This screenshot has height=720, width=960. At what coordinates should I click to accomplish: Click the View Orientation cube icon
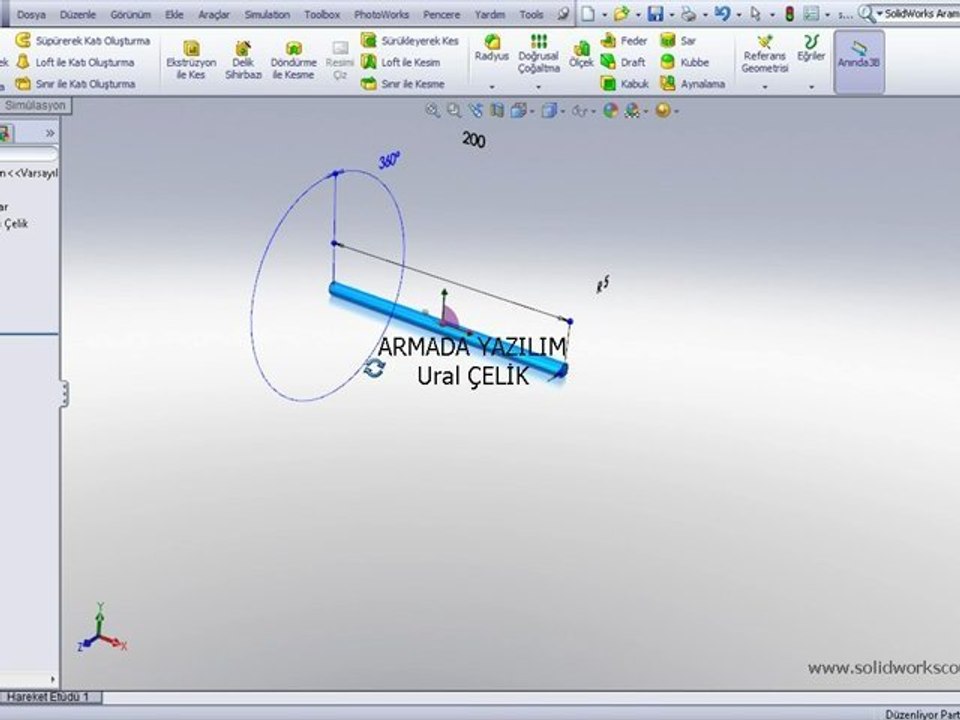click(x=518, y=111)
